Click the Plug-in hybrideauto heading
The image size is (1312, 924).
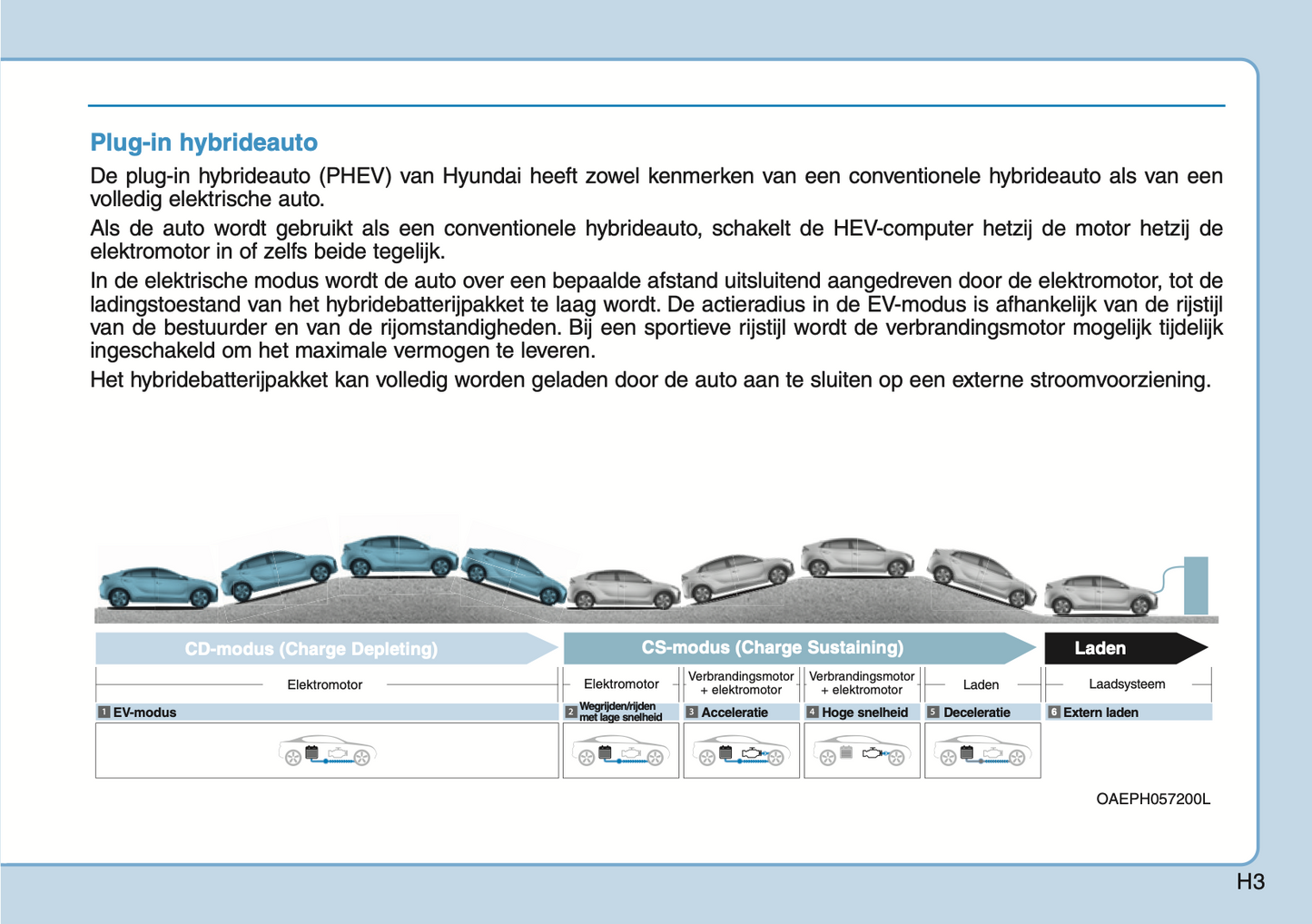pos(203,143)
